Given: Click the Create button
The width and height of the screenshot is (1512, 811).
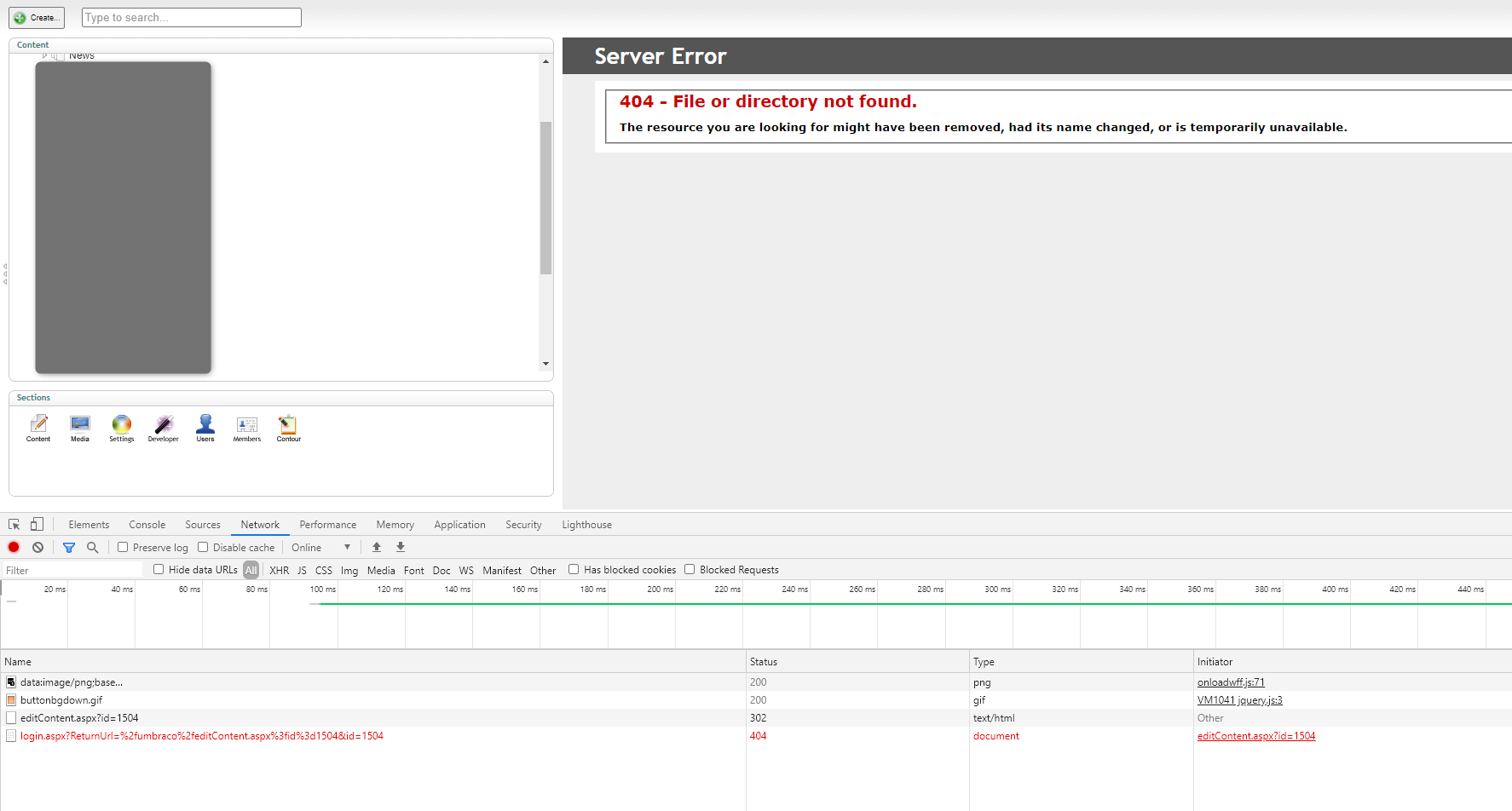Looking at the screenshot, I should click(37, 18).
